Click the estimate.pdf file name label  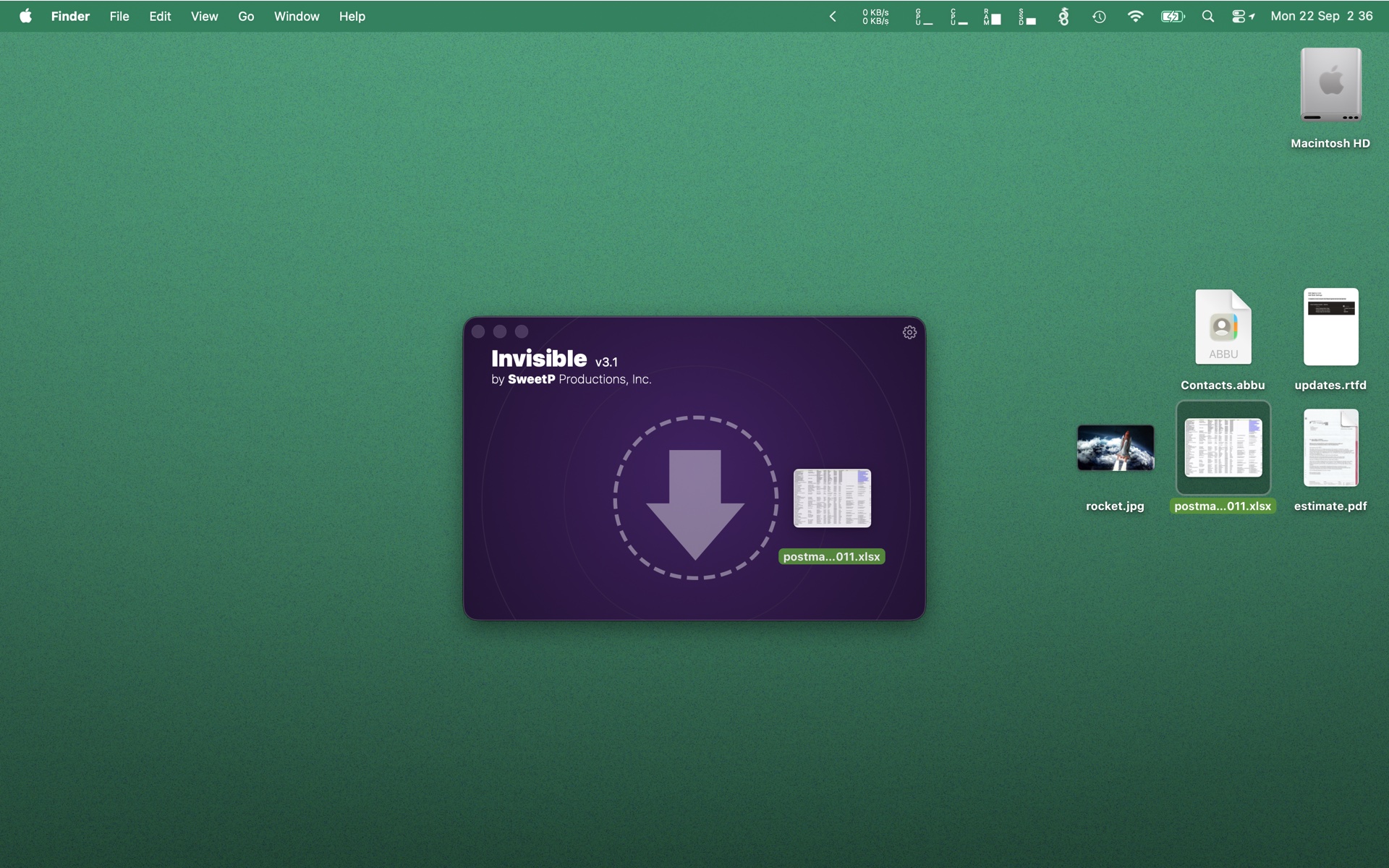1330,506
